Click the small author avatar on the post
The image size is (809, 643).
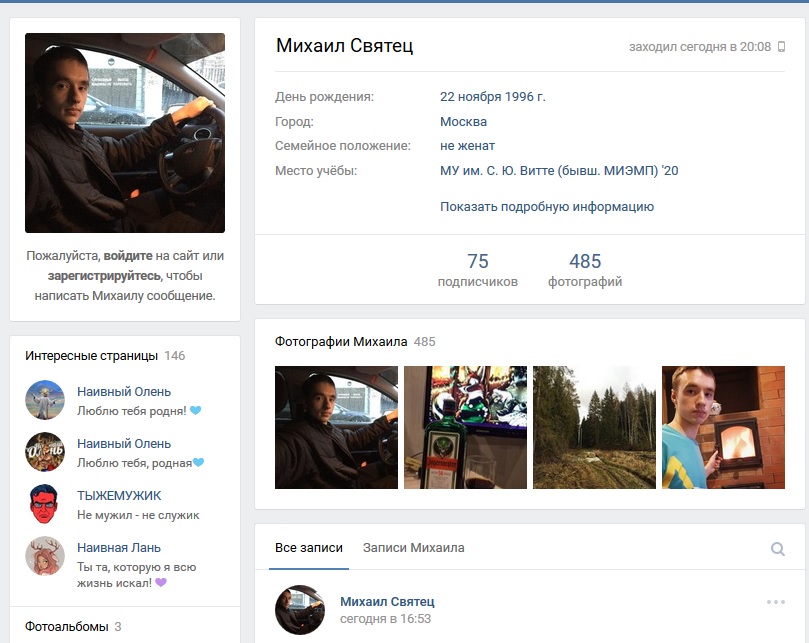(x=300, y=610)
